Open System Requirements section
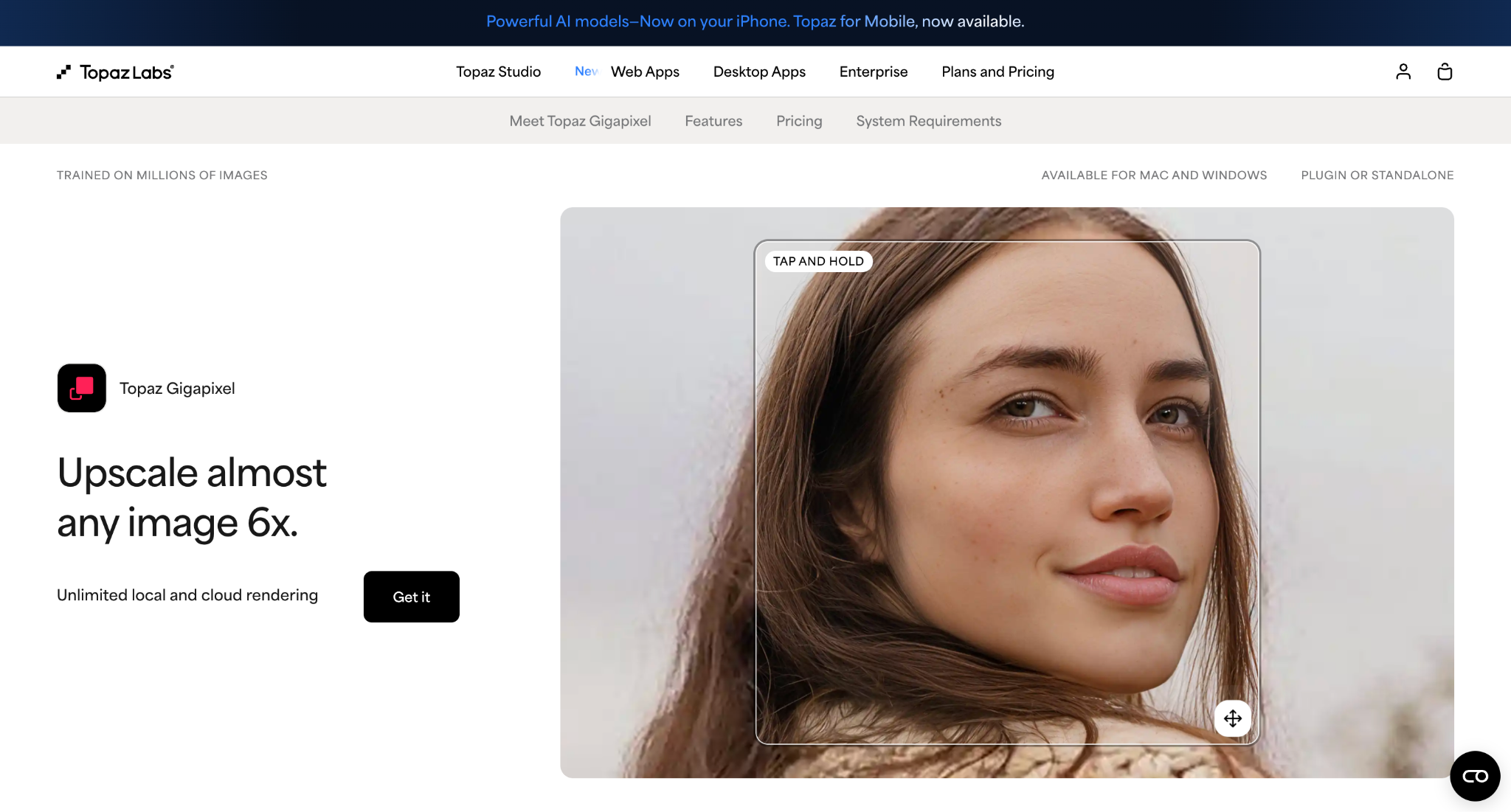This screenshot has height=812, width=1511. pos(928,121)
